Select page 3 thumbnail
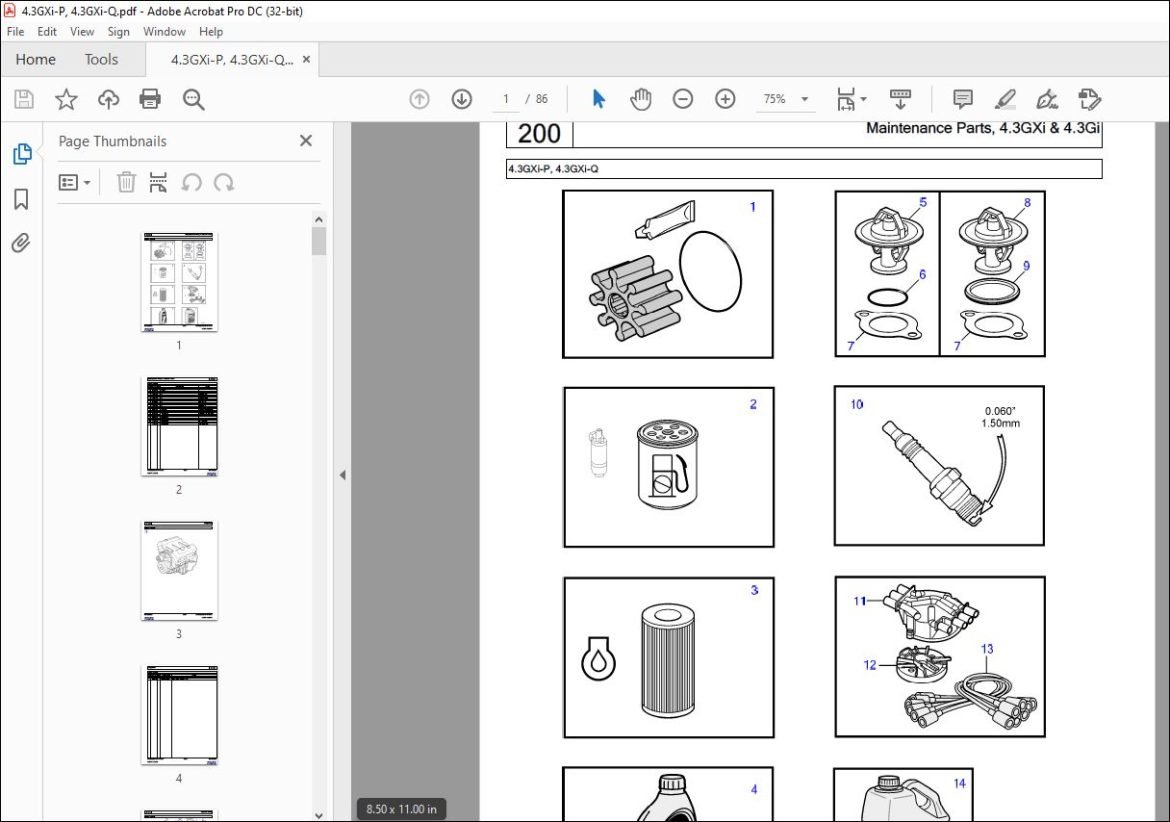 pyautogui.click(x=179, y=571)
